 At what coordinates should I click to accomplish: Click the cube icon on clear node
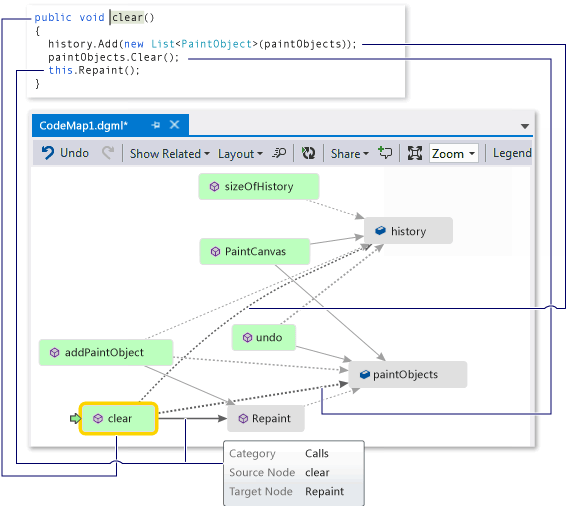coord(98,418)
